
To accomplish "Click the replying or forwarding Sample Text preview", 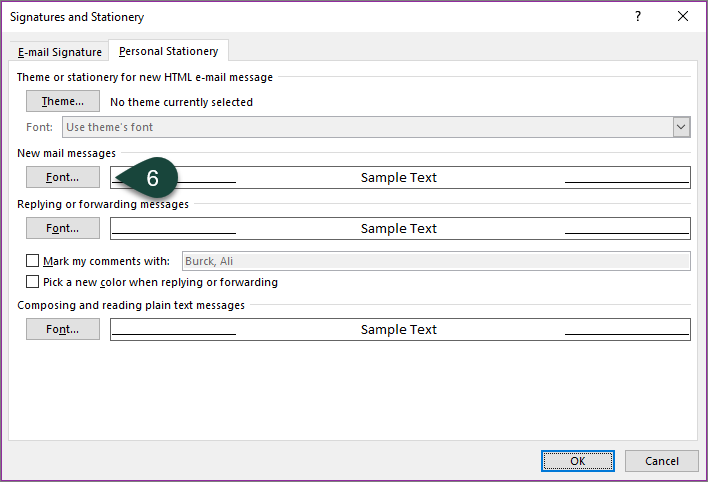I will (399, 228).
